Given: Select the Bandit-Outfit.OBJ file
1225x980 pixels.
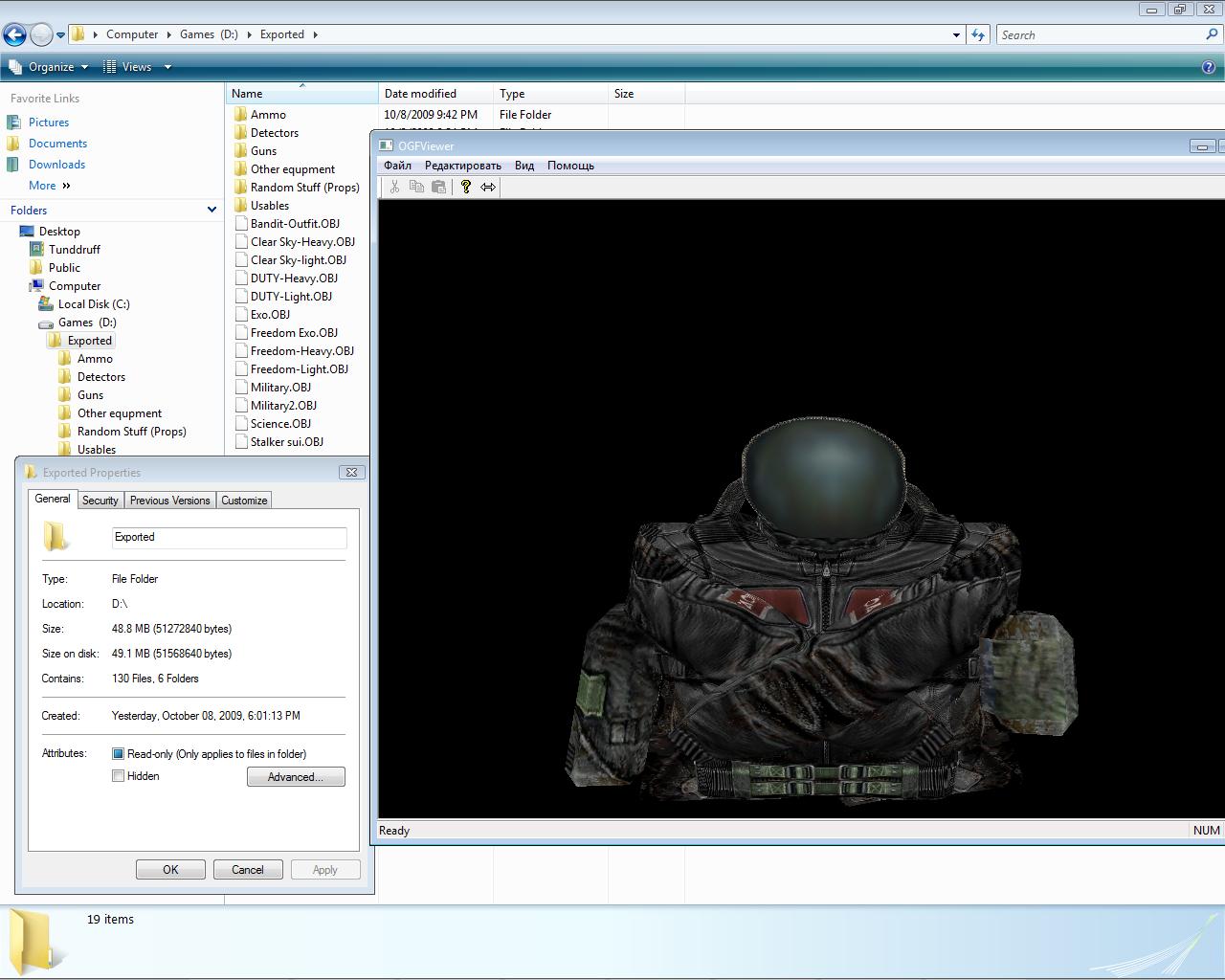Looking at the screenshot, I should (x=295, y=224).
